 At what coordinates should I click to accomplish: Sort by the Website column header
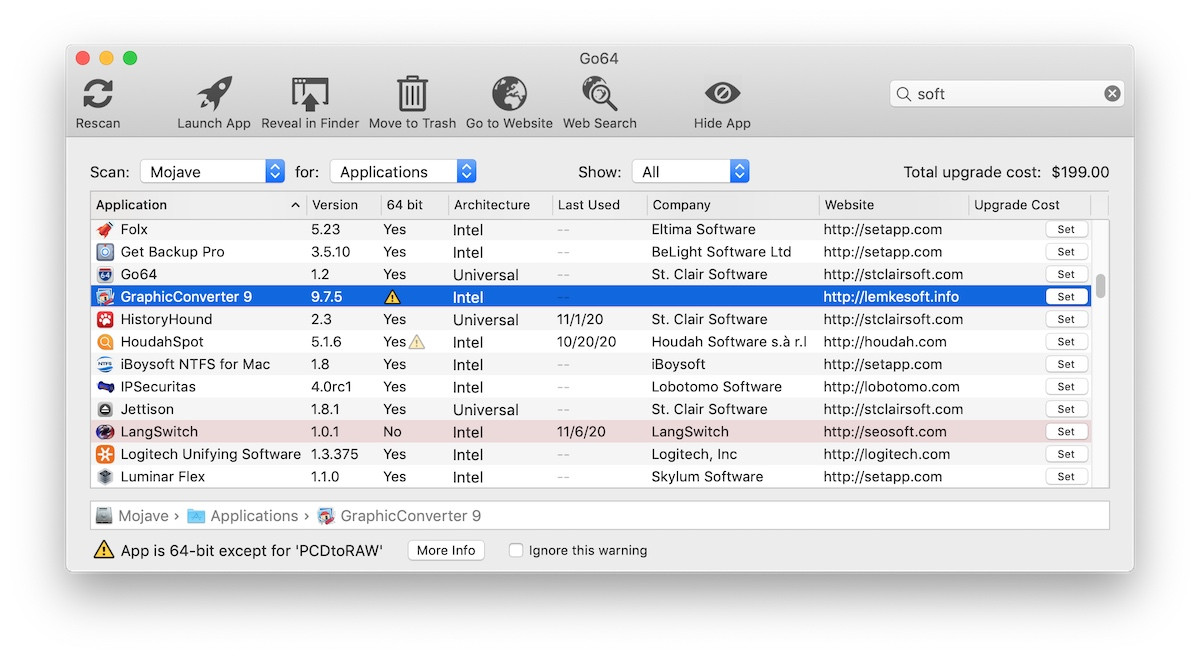893,205
